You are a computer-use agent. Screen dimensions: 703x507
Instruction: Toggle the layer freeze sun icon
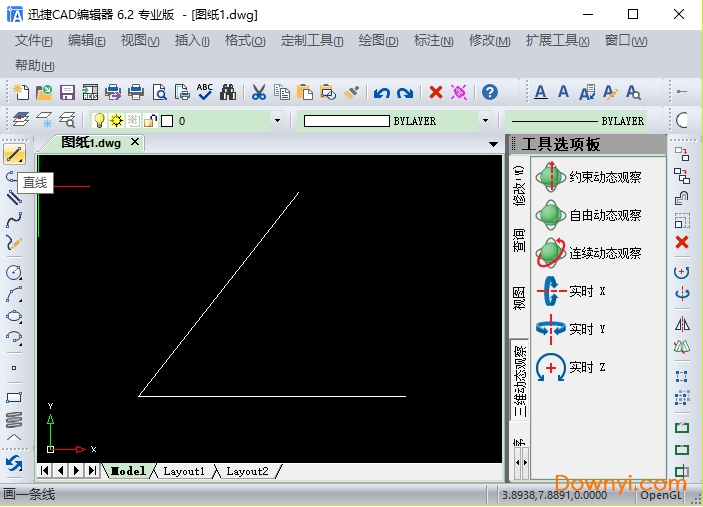116,121
